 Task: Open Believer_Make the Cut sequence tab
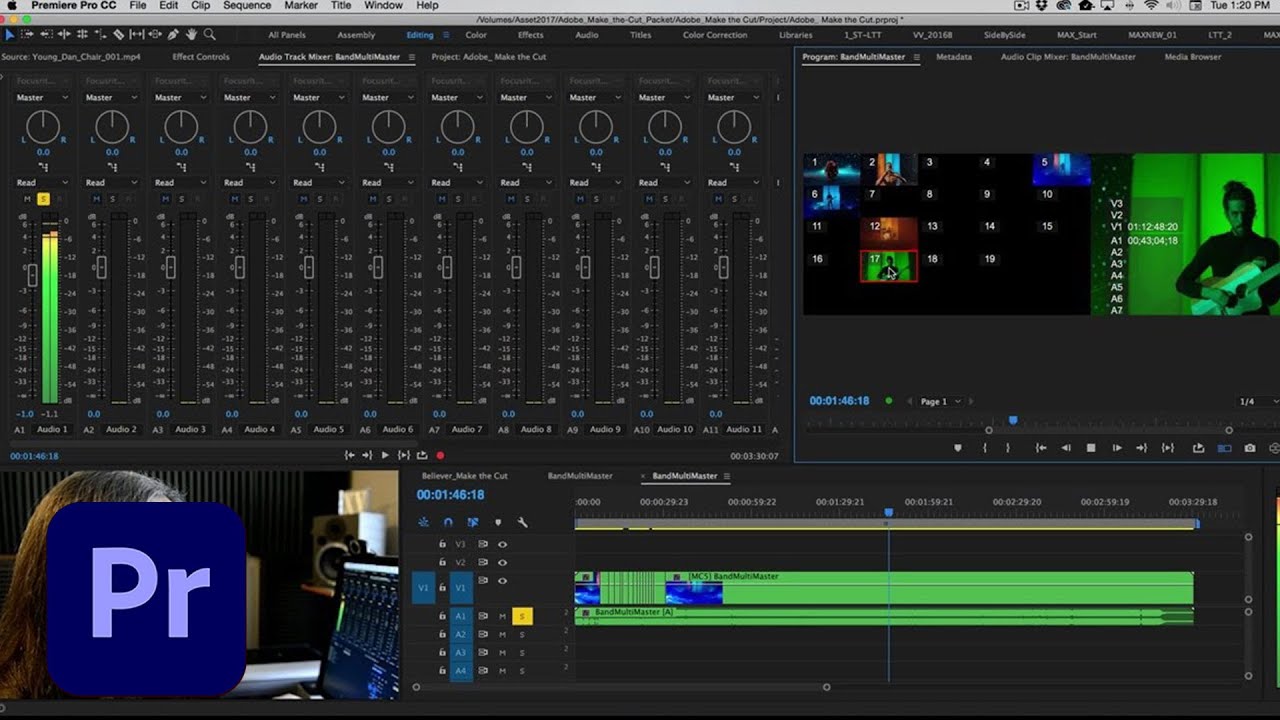(x=464, y=476)
